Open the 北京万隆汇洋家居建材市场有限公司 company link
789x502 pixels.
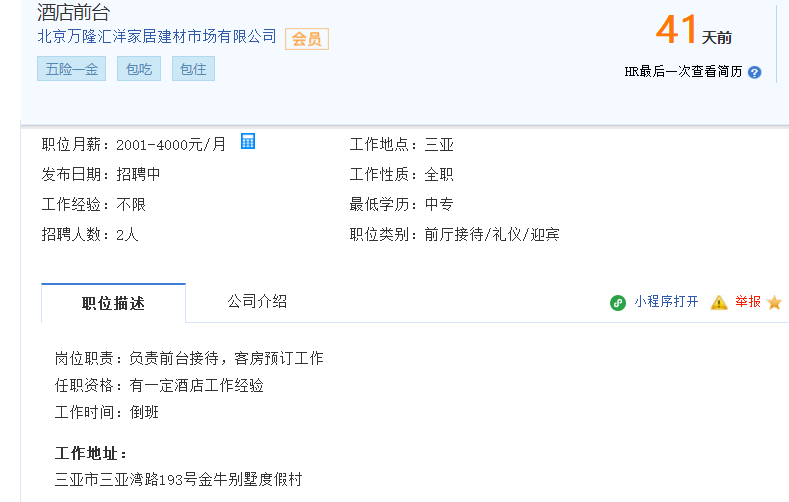click(x=157, y=36)
